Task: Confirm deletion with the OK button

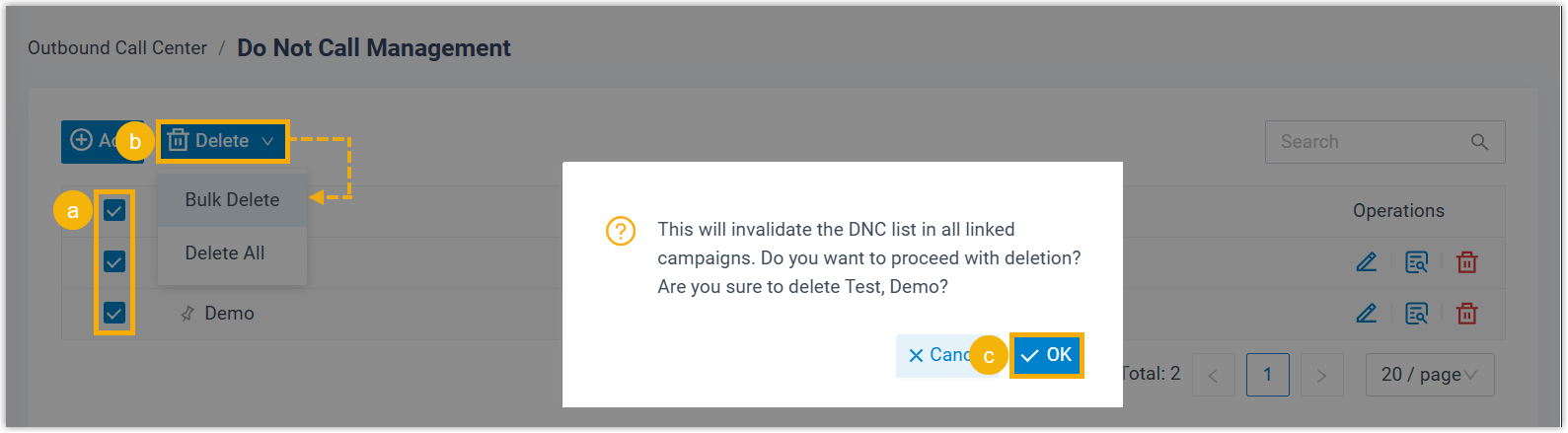Action: point(1047,355)
